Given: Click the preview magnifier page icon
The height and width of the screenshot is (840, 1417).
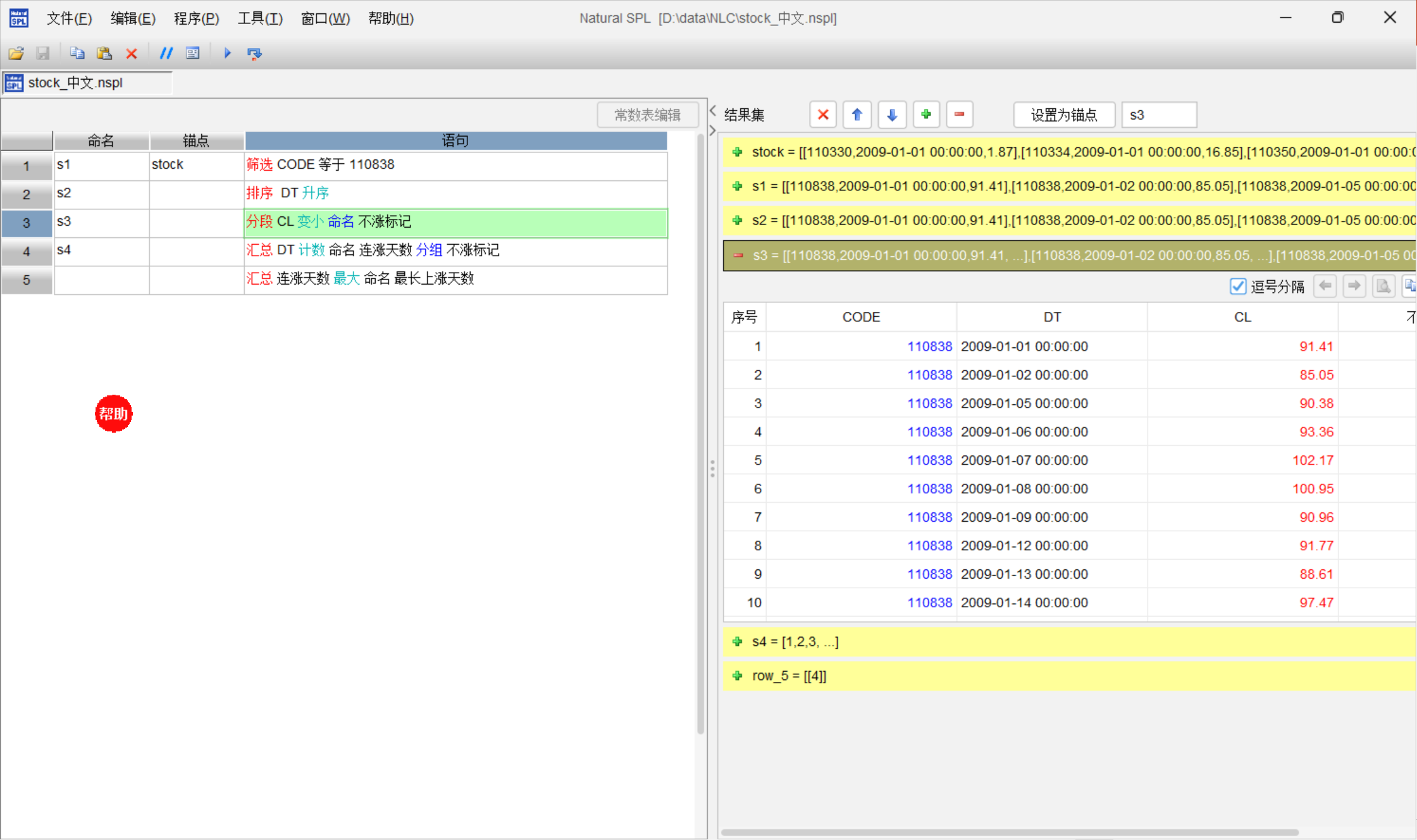Looking at the screenshot, I should (1383, 286).
